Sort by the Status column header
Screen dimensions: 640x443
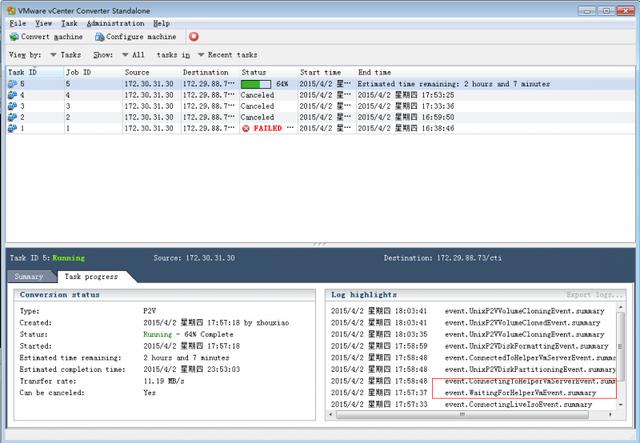pos(269,72)
